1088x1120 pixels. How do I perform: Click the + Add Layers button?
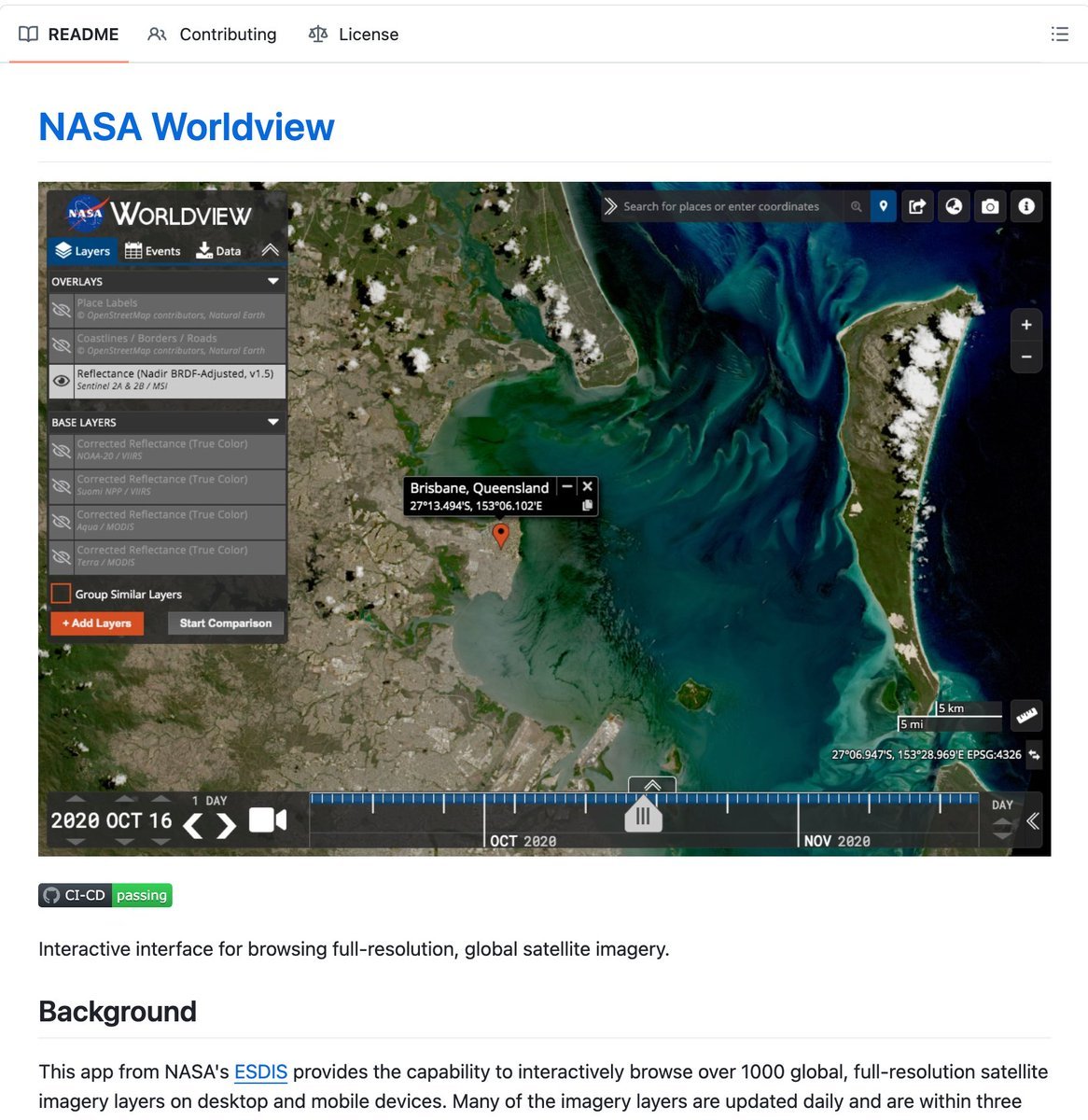click(97, 623)
